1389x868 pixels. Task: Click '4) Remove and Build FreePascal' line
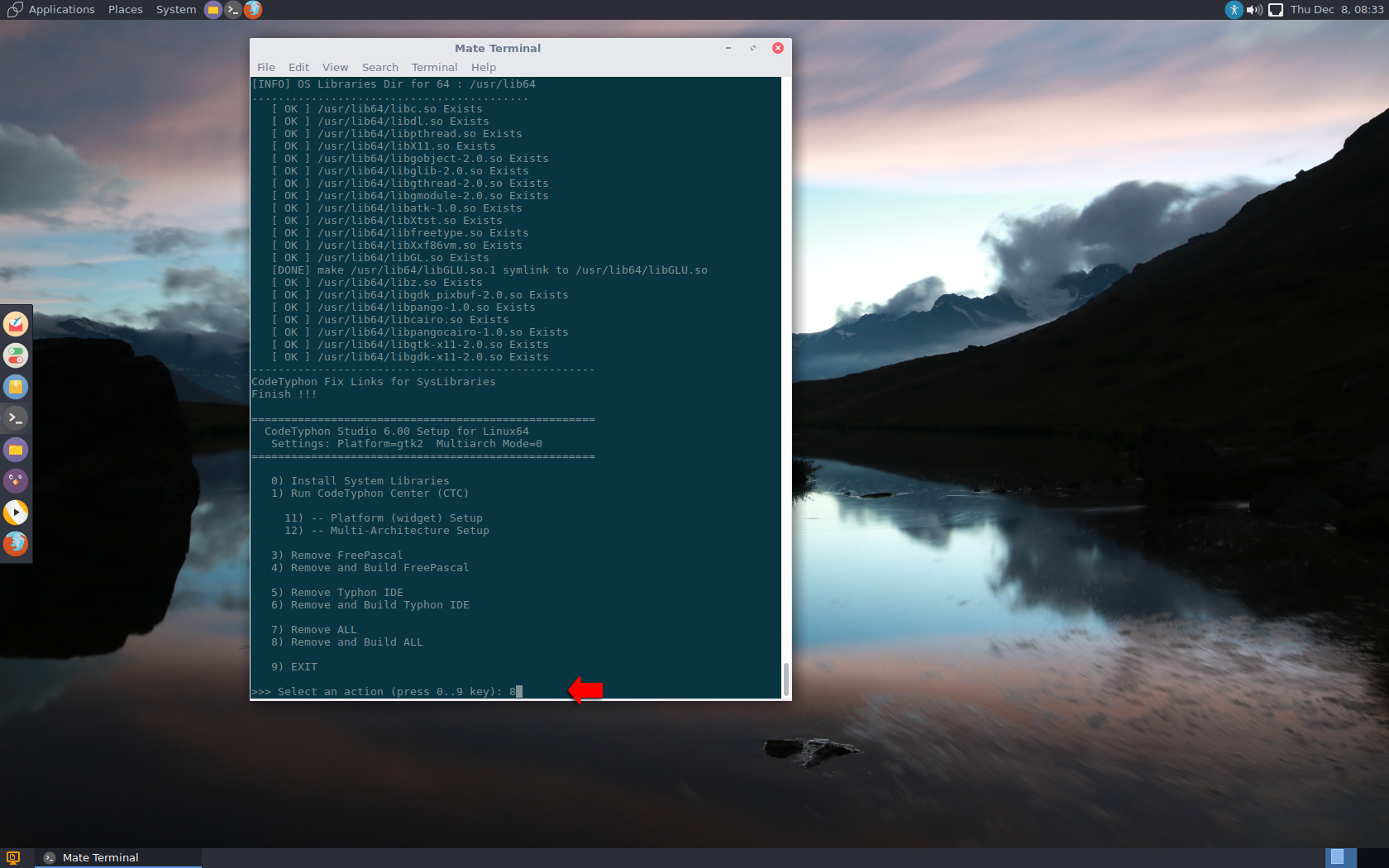pos(370,568)
